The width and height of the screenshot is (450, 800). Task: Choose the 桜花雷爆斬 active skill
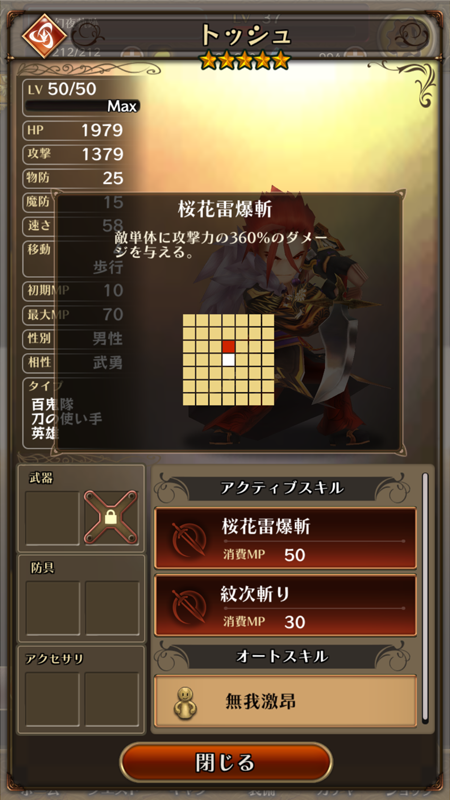pos(286,538)
